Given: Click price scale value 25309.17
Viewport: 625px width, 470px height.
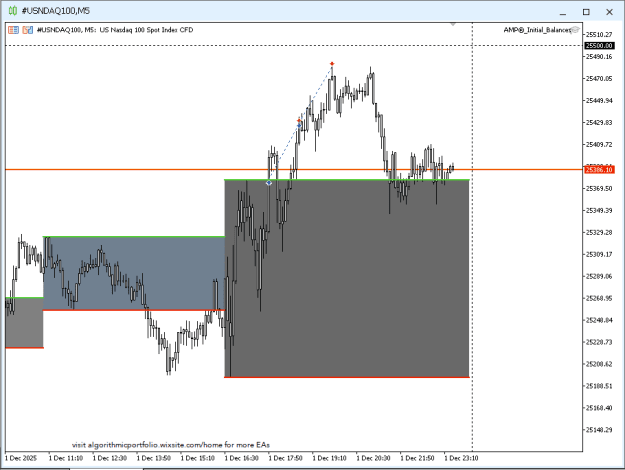Looking at the screenshot, I should click(x=599, y=254).
